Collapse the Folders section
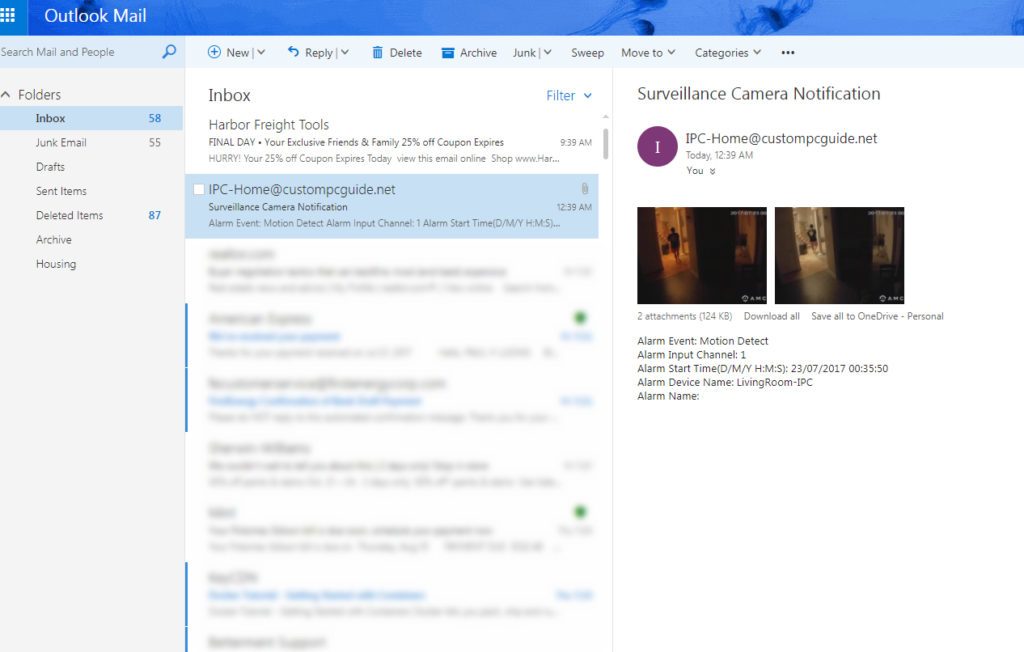The width and height of the screenshot is (1024, 652). point(6,95)
